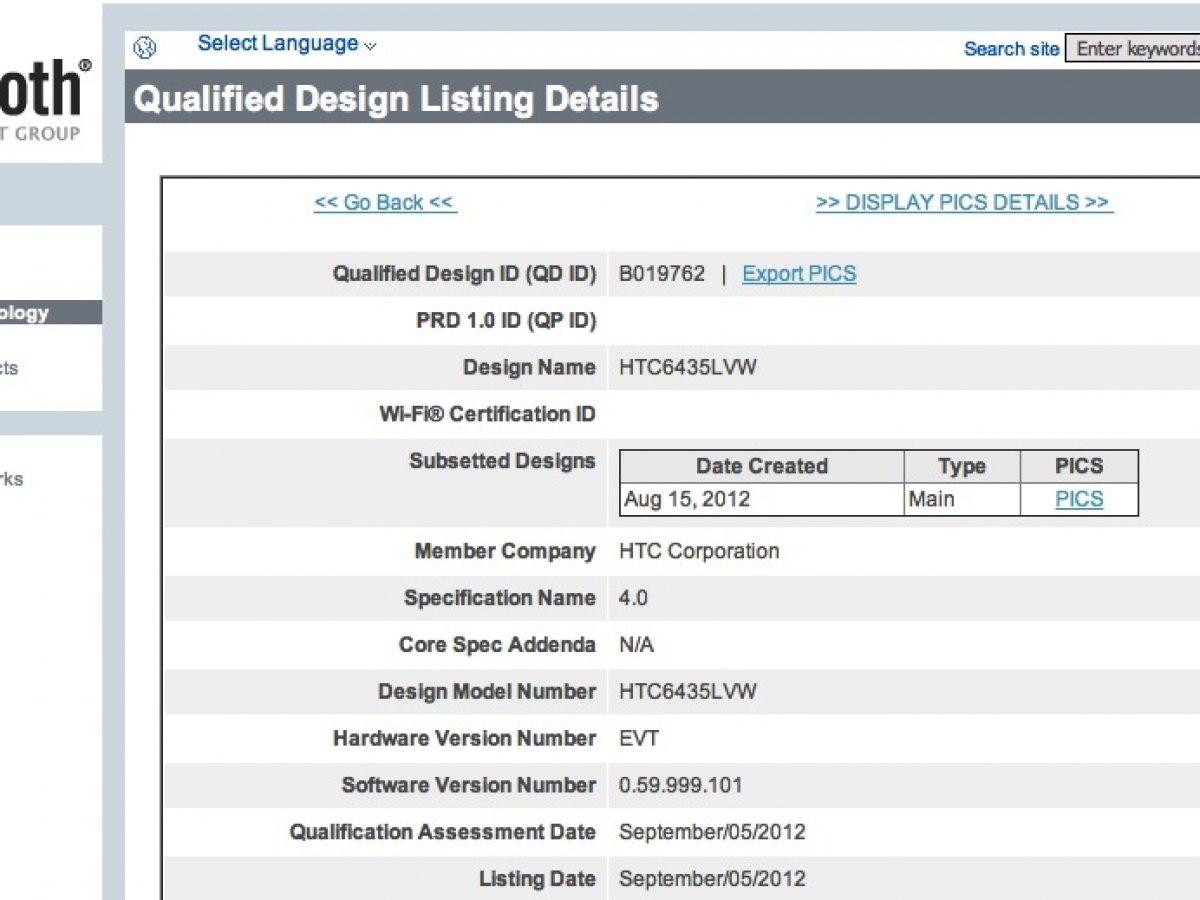Click the QD ID value B019762

tap(661, 274)
